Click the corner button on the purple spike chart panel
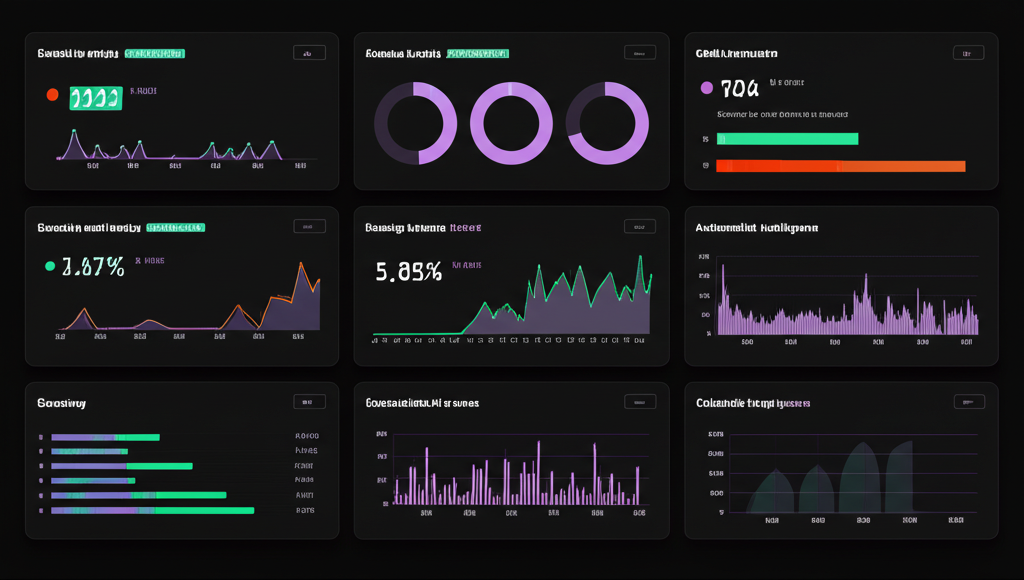The width and height of the screenshot is (1024, 580). (x=640, y=402)
